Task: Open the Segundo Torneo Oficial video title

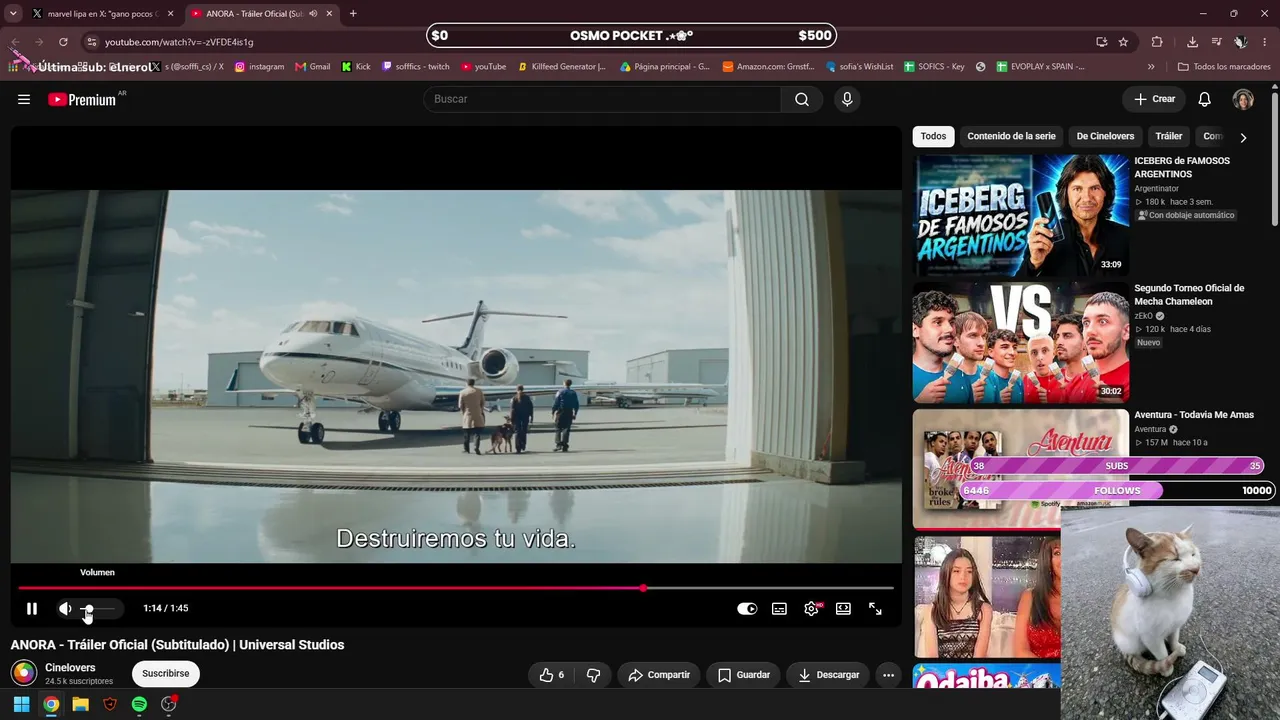Action: [x=1189, y=295]
